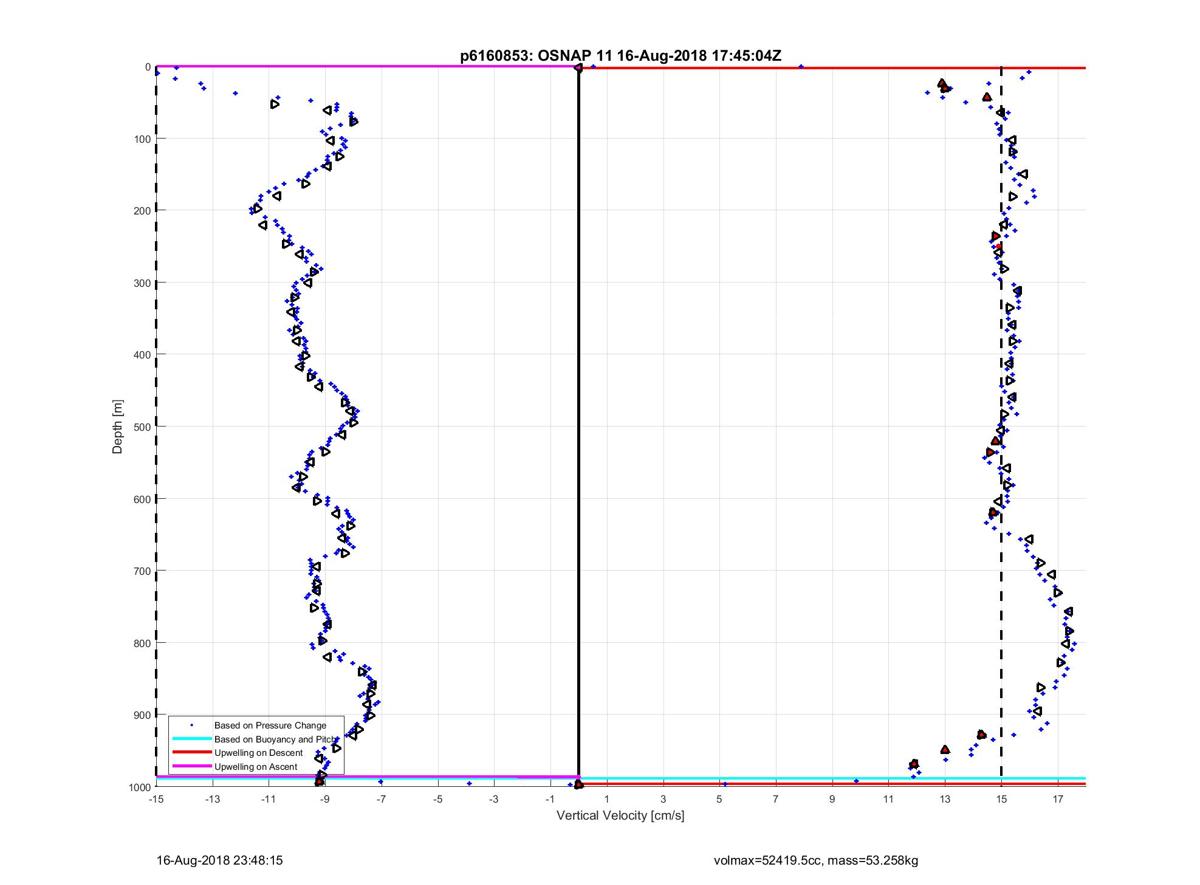Click the blue dot marker in legend
The height and width of the screenshot is (885, 1200).
(191, 725)
